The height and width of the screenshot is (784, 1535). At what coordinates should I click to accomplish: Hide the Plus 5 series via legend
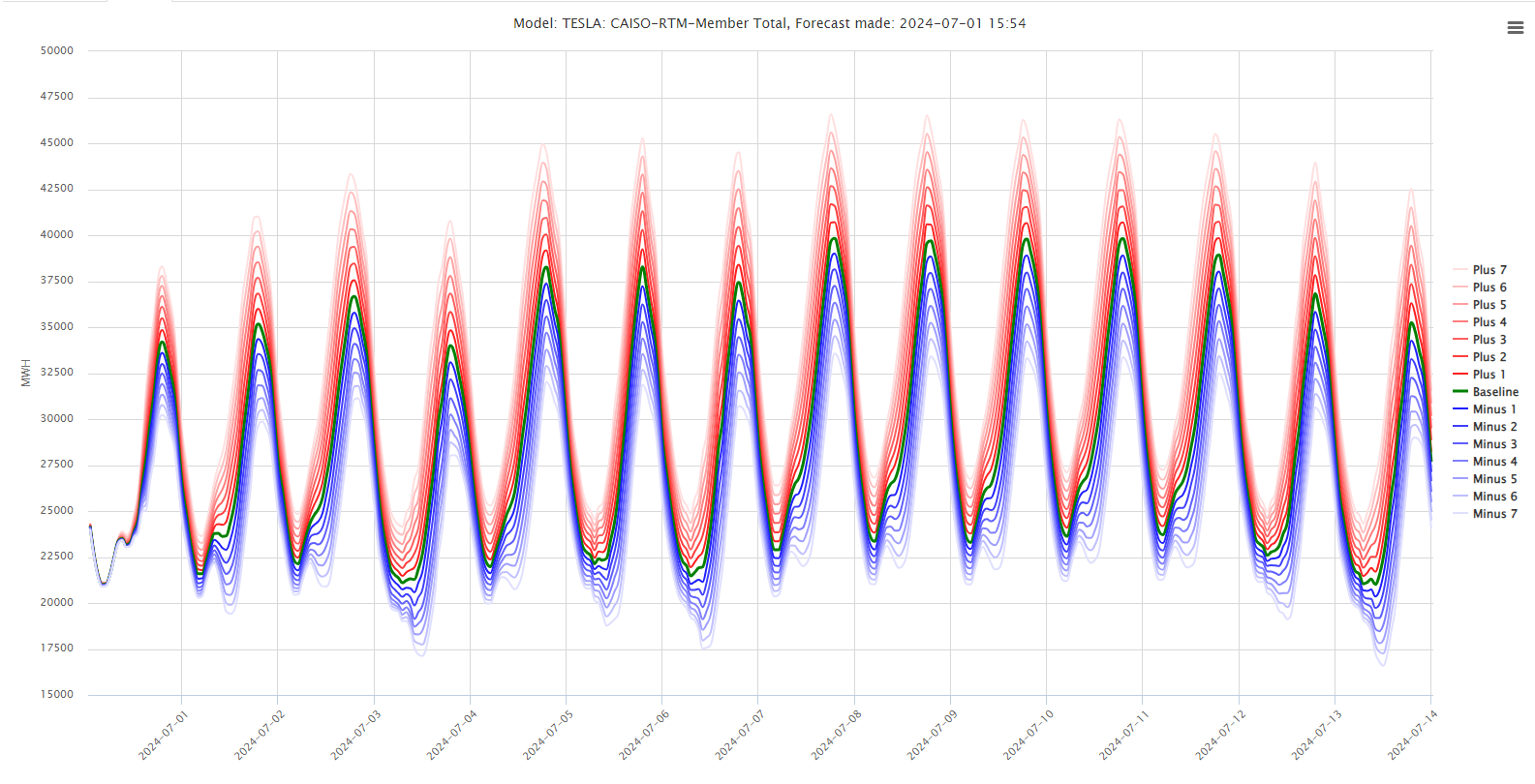(x=1480, y=305)
